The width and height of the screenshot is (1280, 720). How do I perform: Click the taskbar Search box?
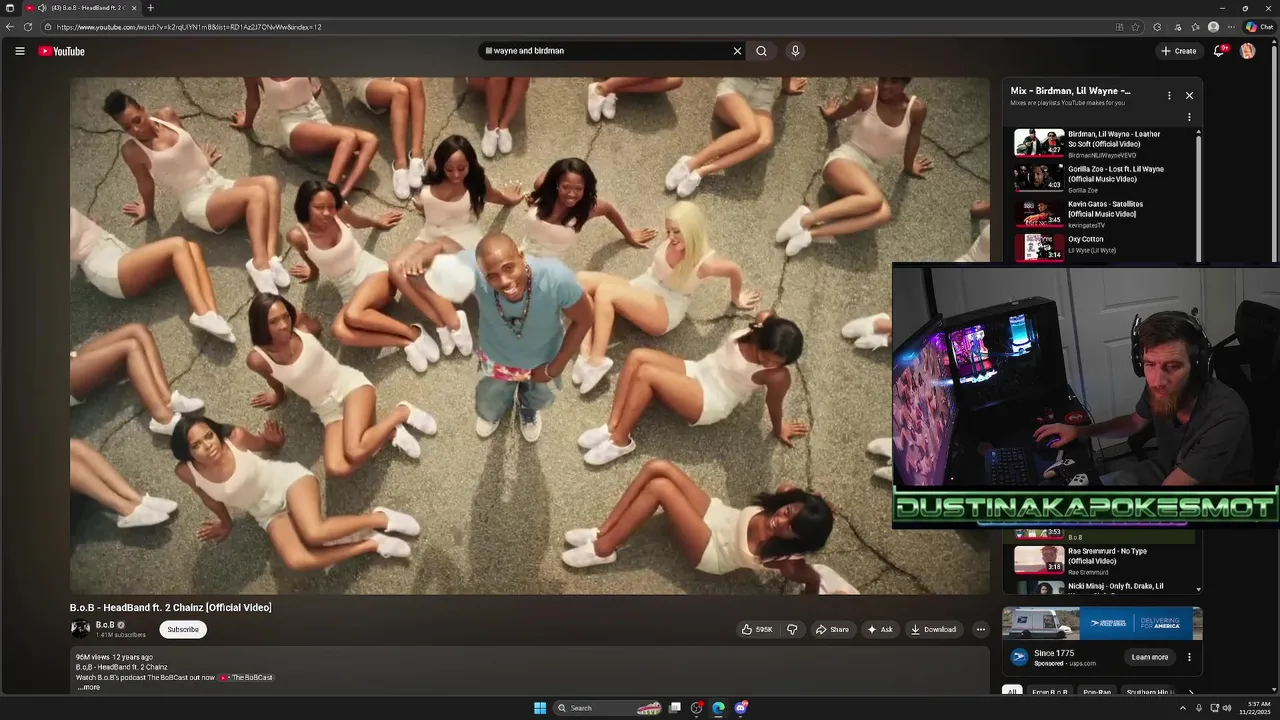(x=610, y=708)
